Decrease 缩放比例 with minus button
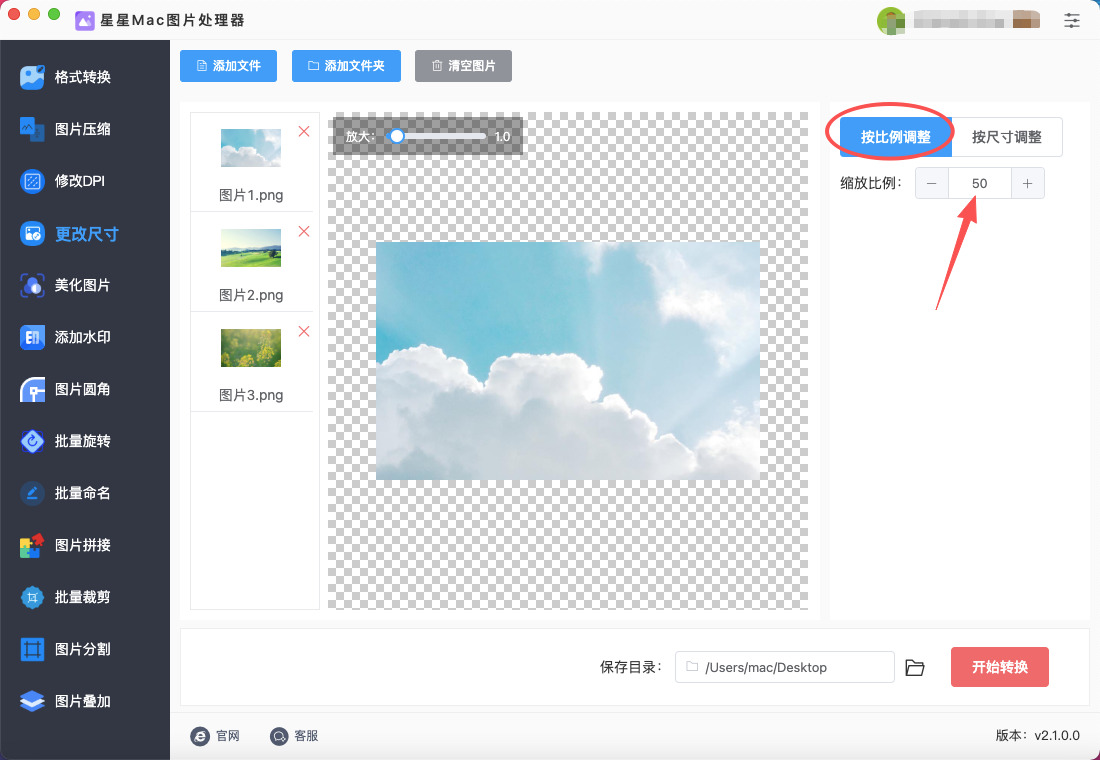The height and width of the screenshot is (760, 1100). click(x=932, y=183)
